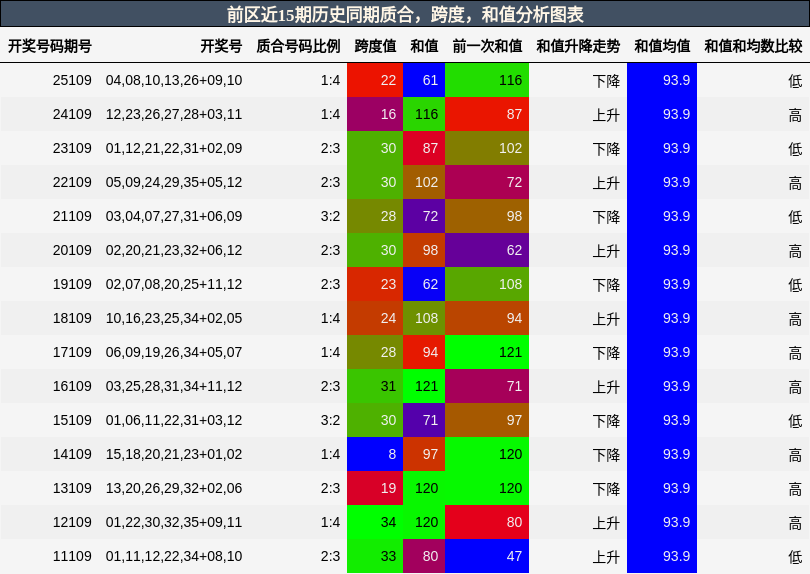Image resolution: width=810 pixels, height=574 pixels.
Task: Click the red span cell 22
Action: coord(375,81)
